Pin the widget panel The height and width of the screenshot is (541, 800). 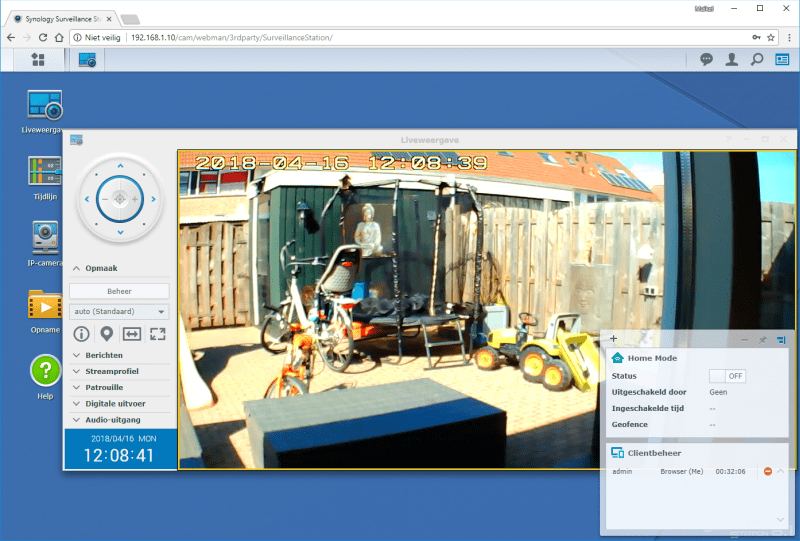tap(763, 340)
